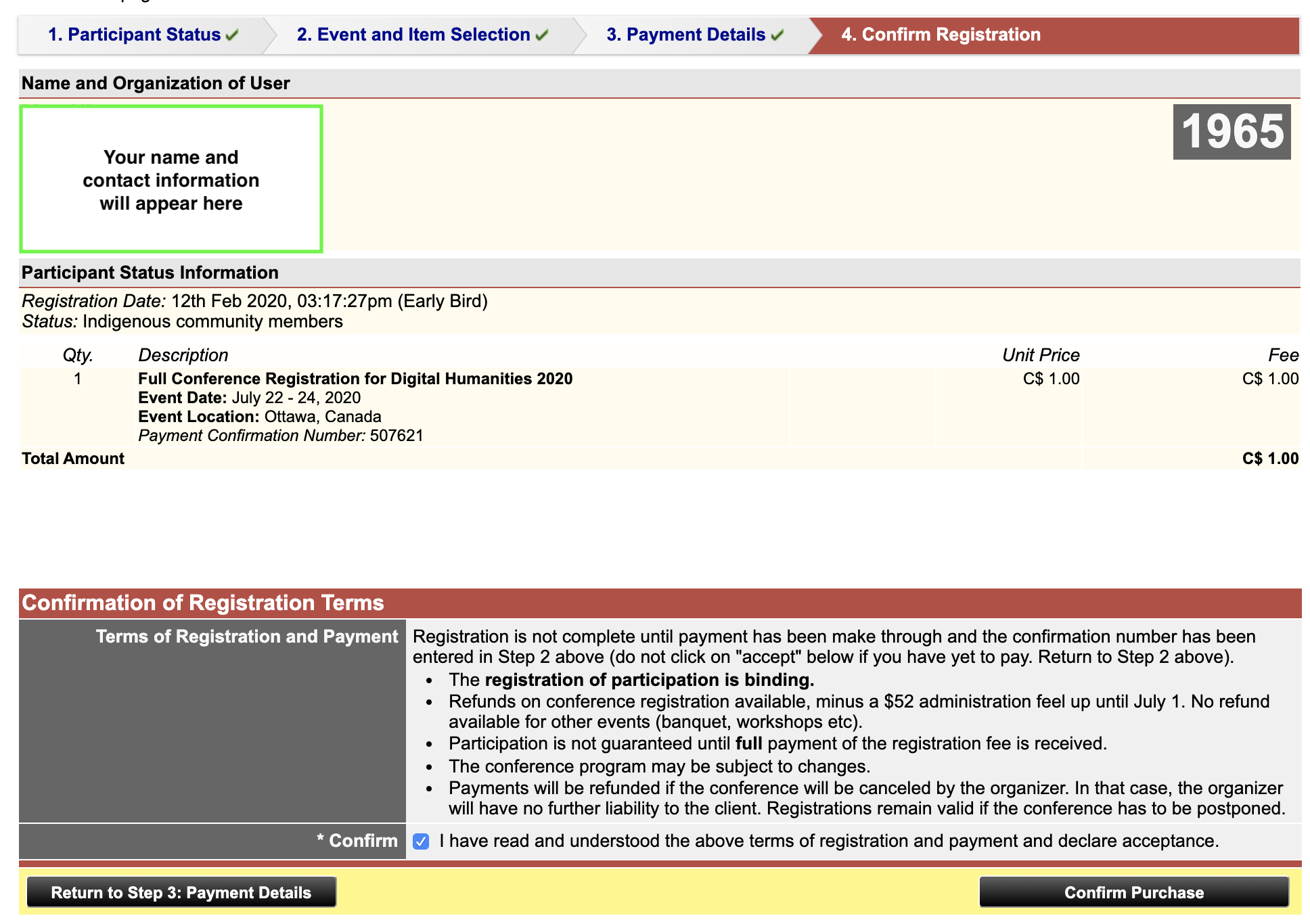Click the Total Amount C$ 1.00 value
Screen dimensions: 1310x924
click(1270, 459)
